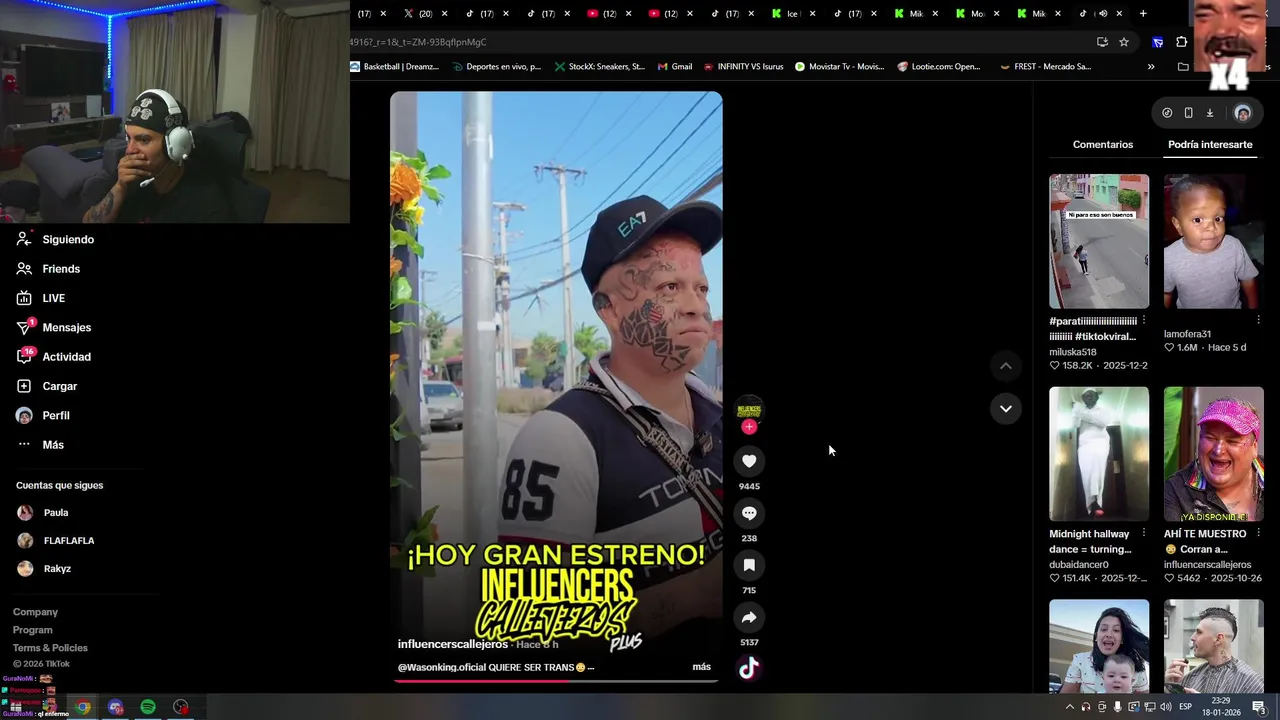Screen dimensions: 1280x720
Task: Open the FREST - Mercado bookmark
Action: click(x=1046, y=67)
